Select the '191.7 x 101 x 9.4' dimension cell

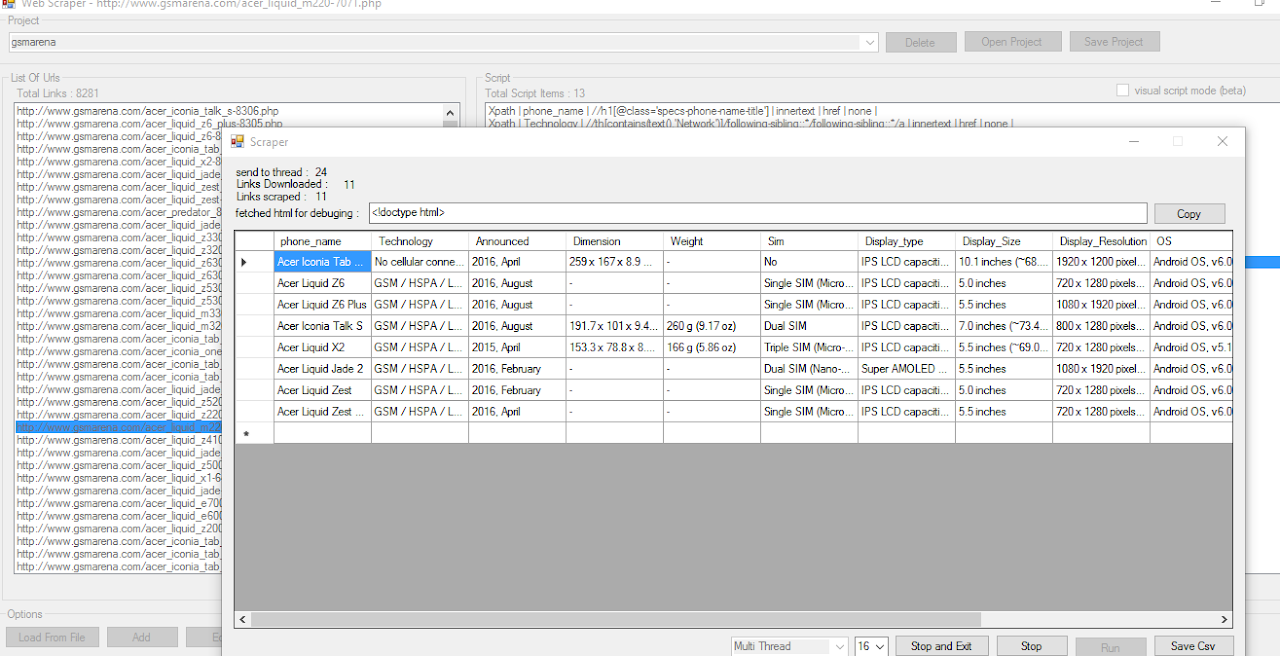[614, 326]
